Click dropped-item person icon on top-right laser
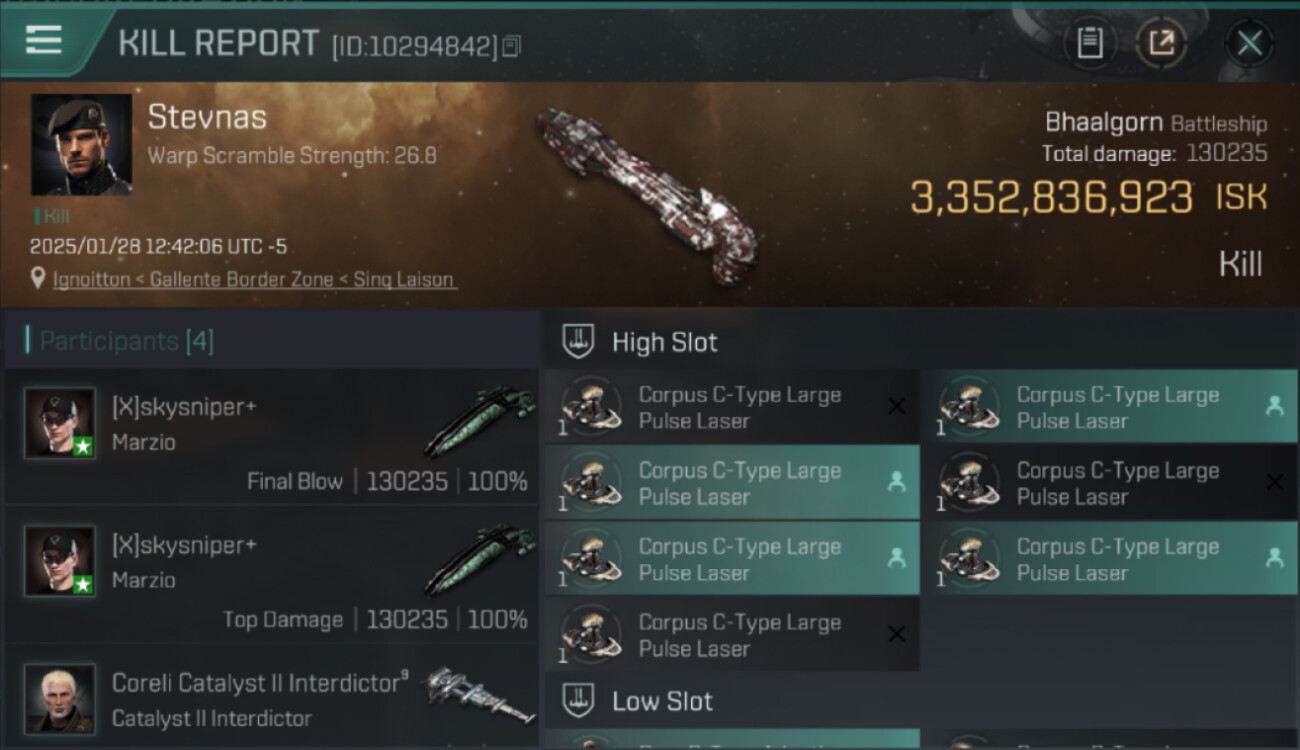 coord(1274,406)
